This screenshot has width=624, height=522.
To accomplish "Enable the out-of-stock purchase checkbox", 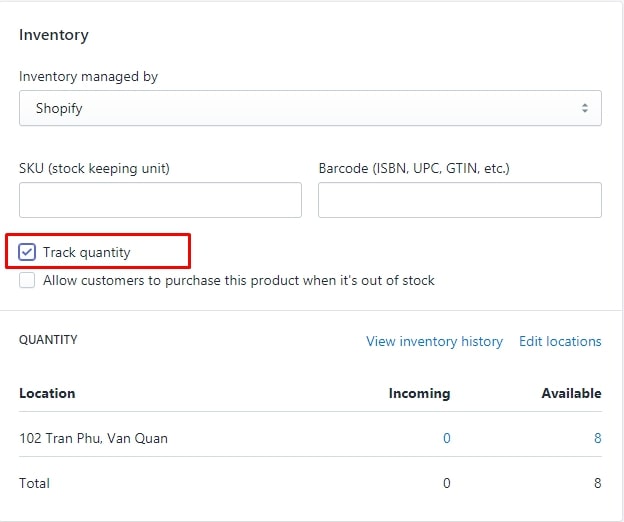I will 27,281.
